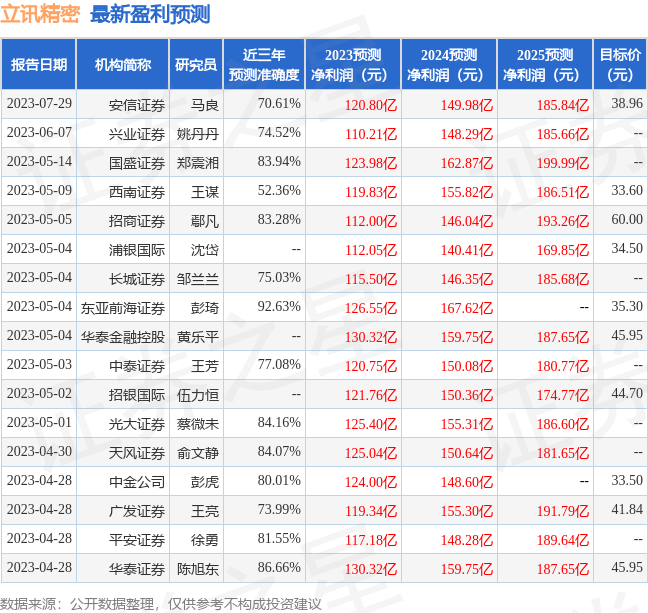Click target price 38.96

627,103
